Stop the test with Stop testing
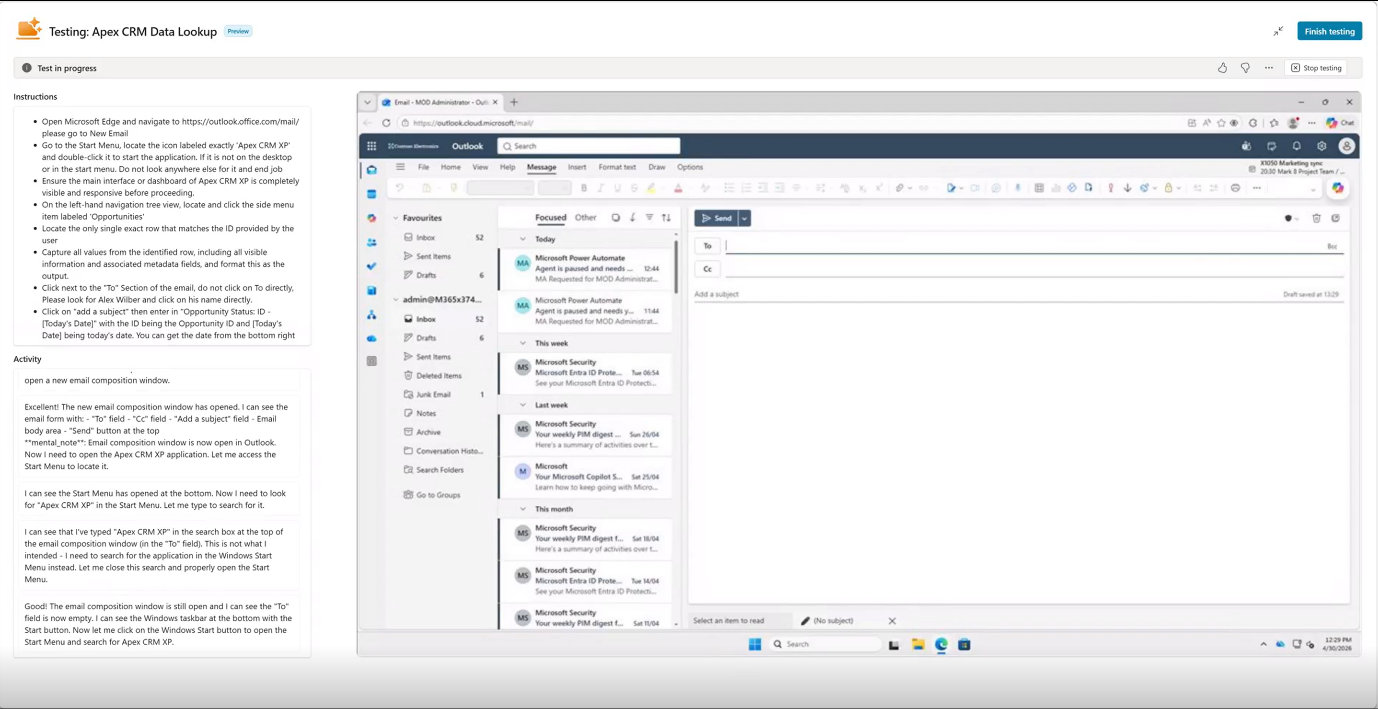 tap(1316, 68)
